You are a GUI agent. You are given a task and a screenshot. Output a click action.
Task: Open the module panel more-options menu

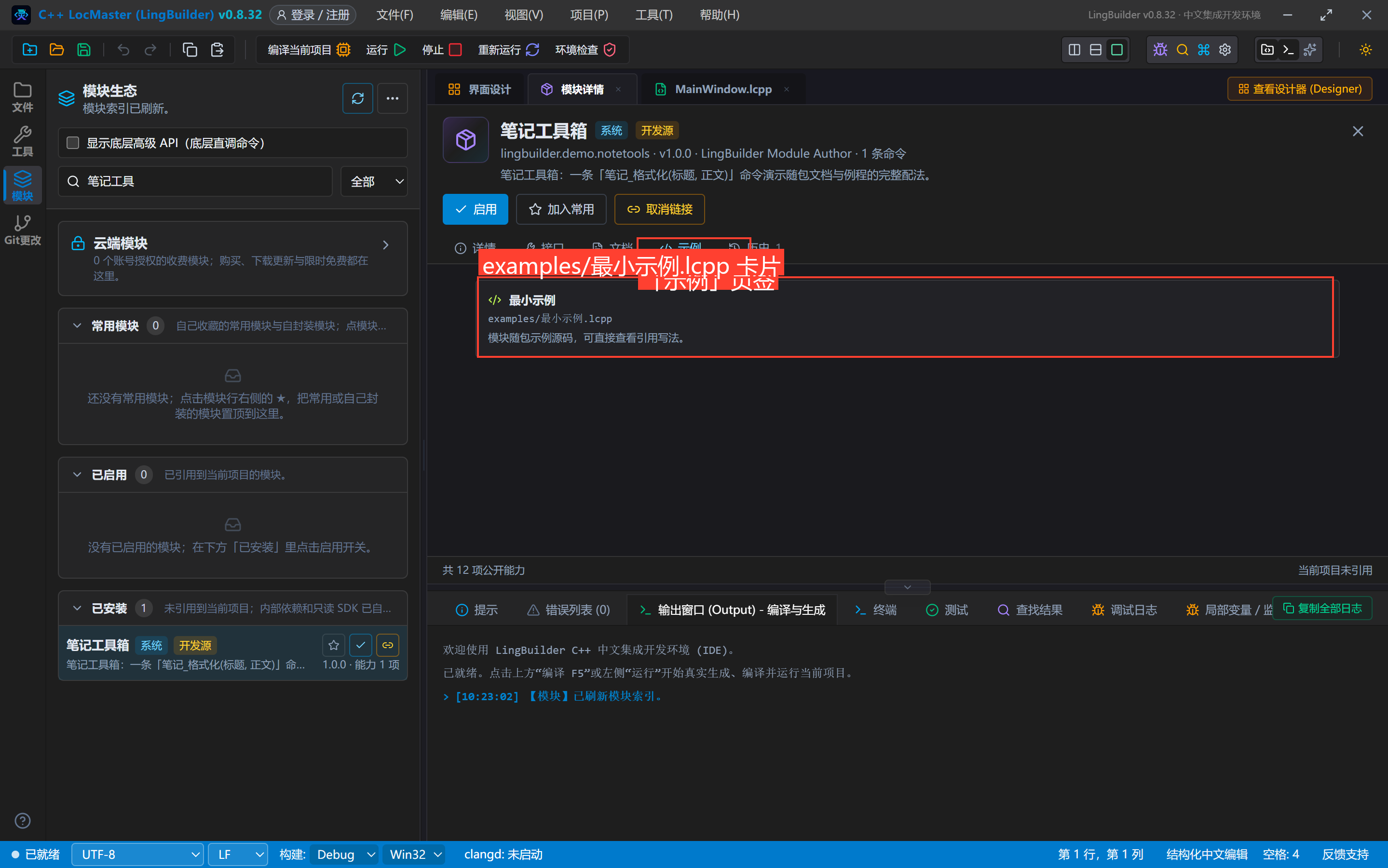click(x=393, y=98)
